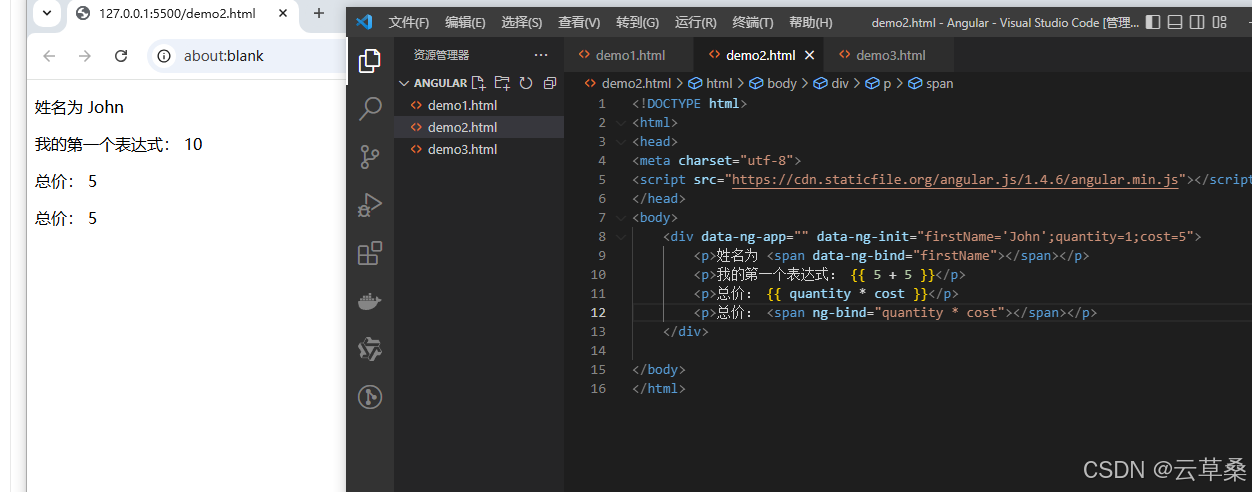Open the Extensions view
Image resolution: width=1252 pixels, height=492 pixels.
click(370, 253)
